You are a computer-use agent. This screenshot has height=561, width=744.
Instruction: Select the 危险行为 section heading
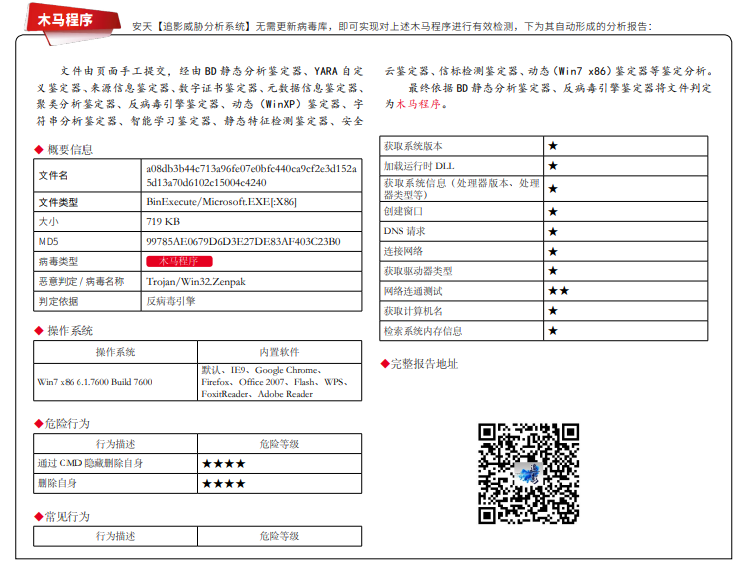click(67, 423)
